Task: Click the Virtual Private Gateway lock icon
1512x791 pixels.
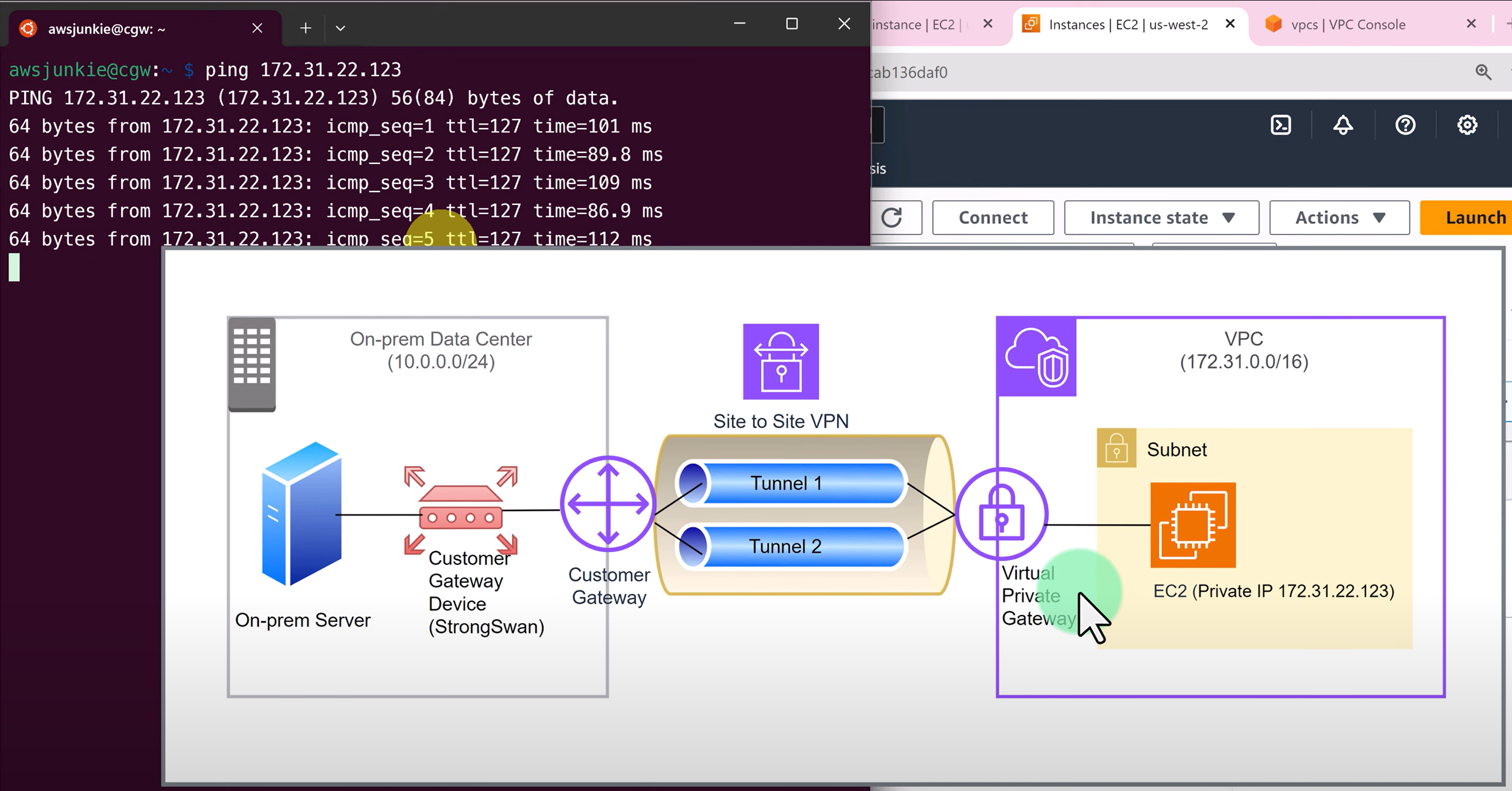Action: pos(1001,515)
